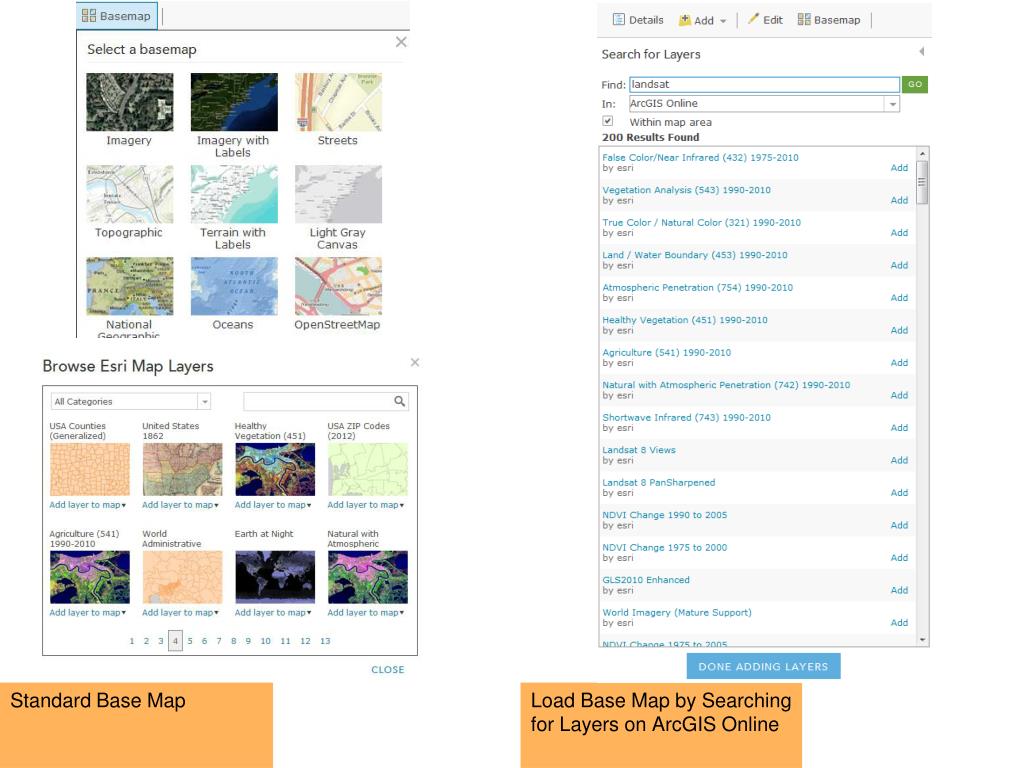
Task: Choose the OpenStreetMap basemap thumbnail
Action: coord(338,286)
